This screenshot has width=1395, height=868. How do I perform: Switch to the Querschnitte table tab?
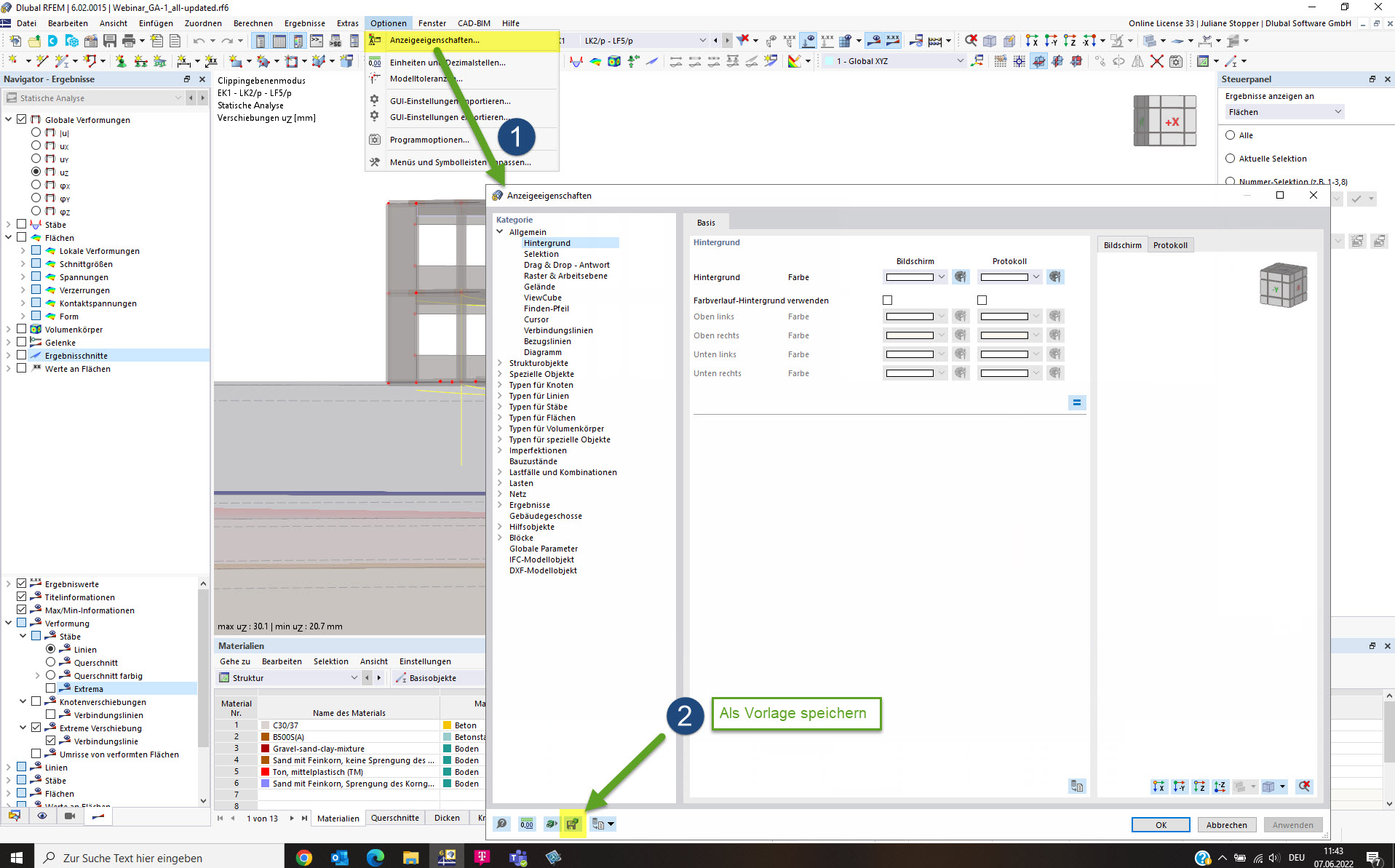[395, 818]
